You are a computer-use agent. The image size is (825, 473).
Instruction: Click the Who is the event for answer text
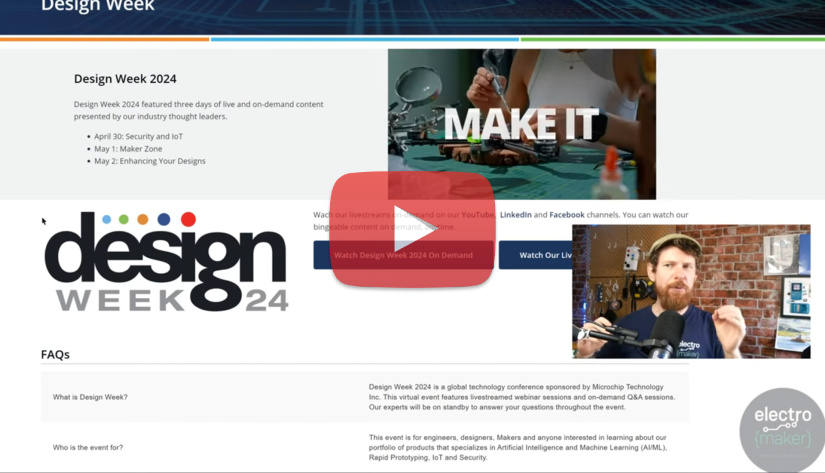[x=518, y=448]
